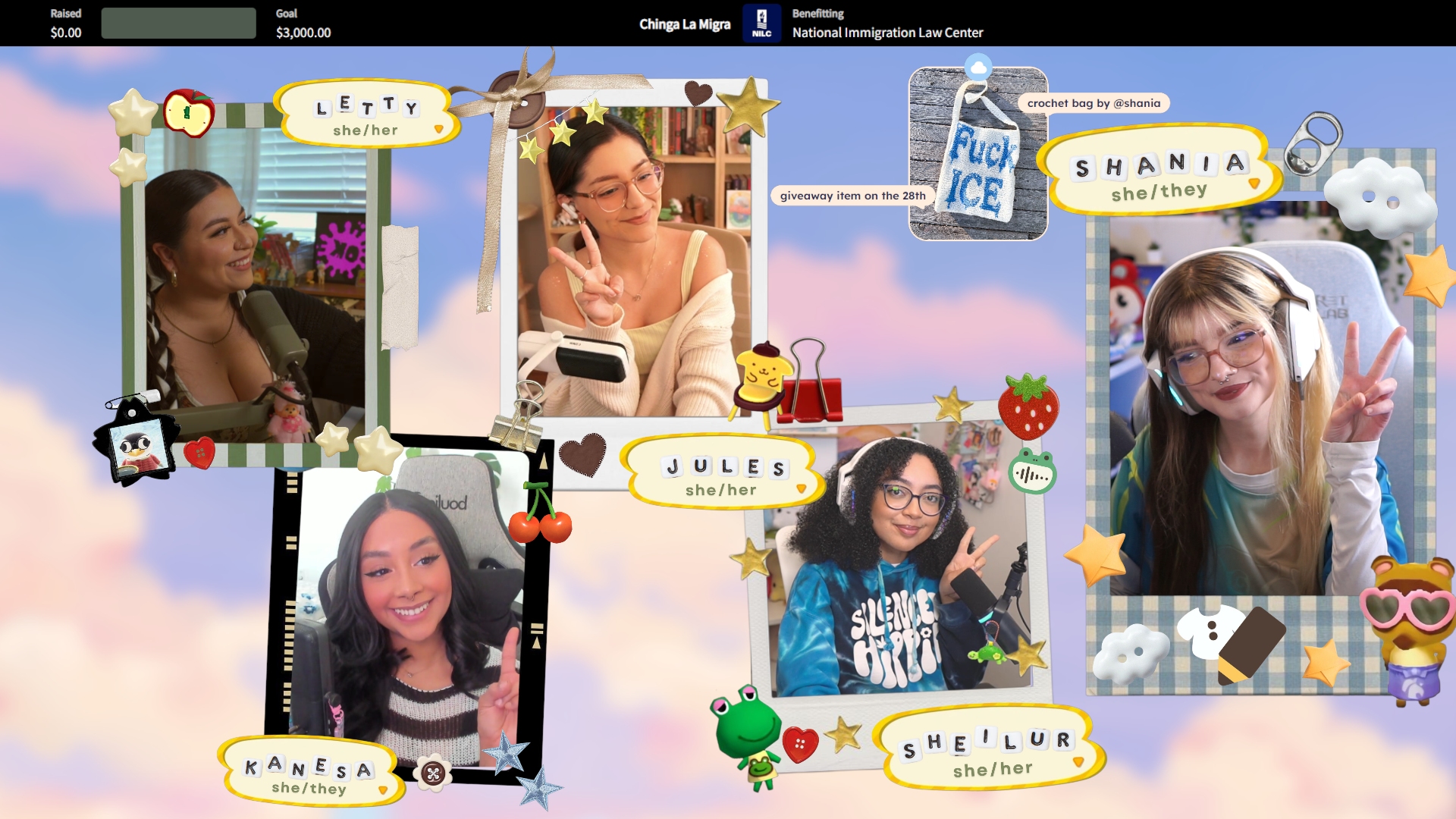Expand the SHANIA nametag dropdown arrow

[x=1254, y=184]
